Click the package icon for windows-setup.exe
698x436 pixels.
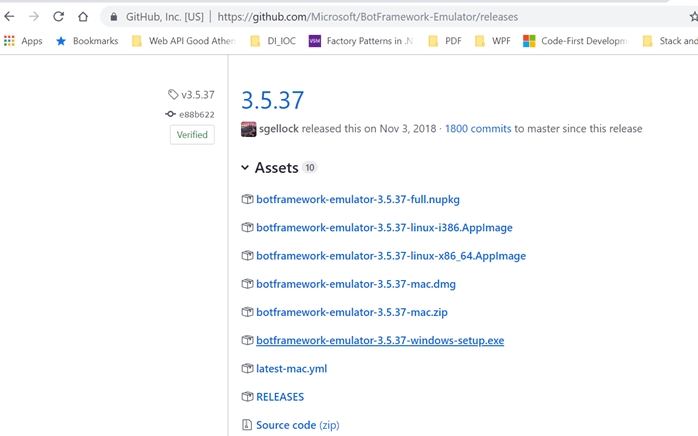point(247,340)
